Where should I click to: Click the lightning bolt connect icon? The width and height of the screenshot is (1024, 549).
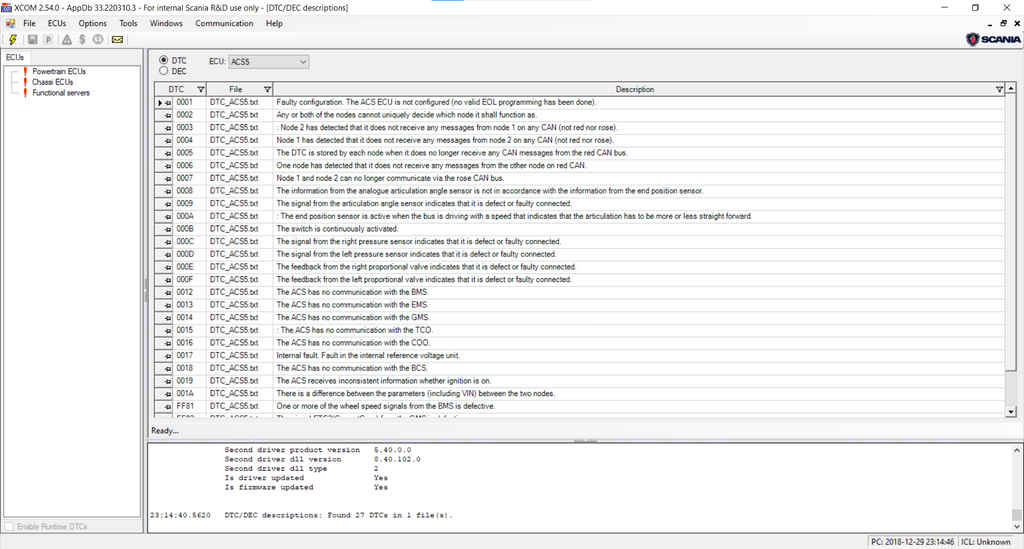12,40
